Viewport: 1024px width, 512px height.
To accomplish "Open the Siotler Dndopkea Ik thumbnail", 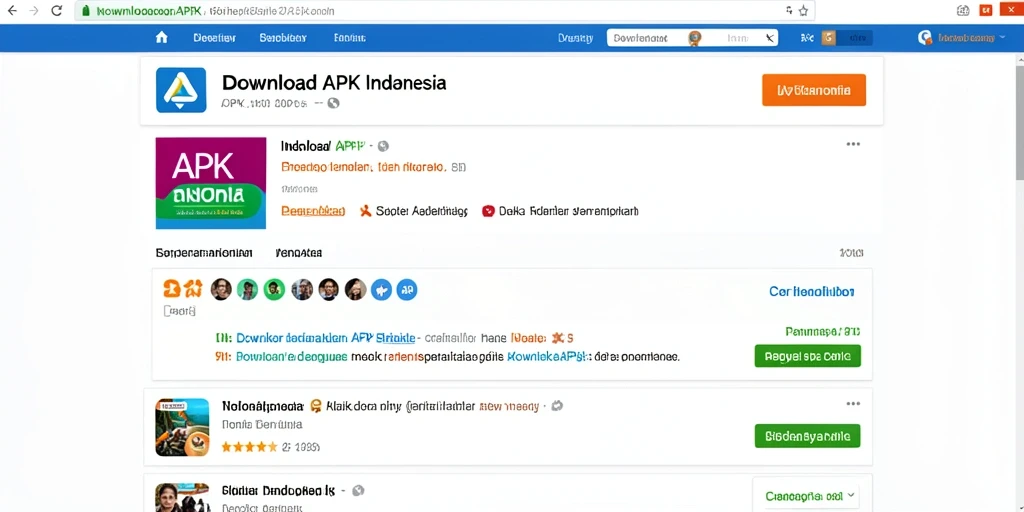I will point(182,498).
